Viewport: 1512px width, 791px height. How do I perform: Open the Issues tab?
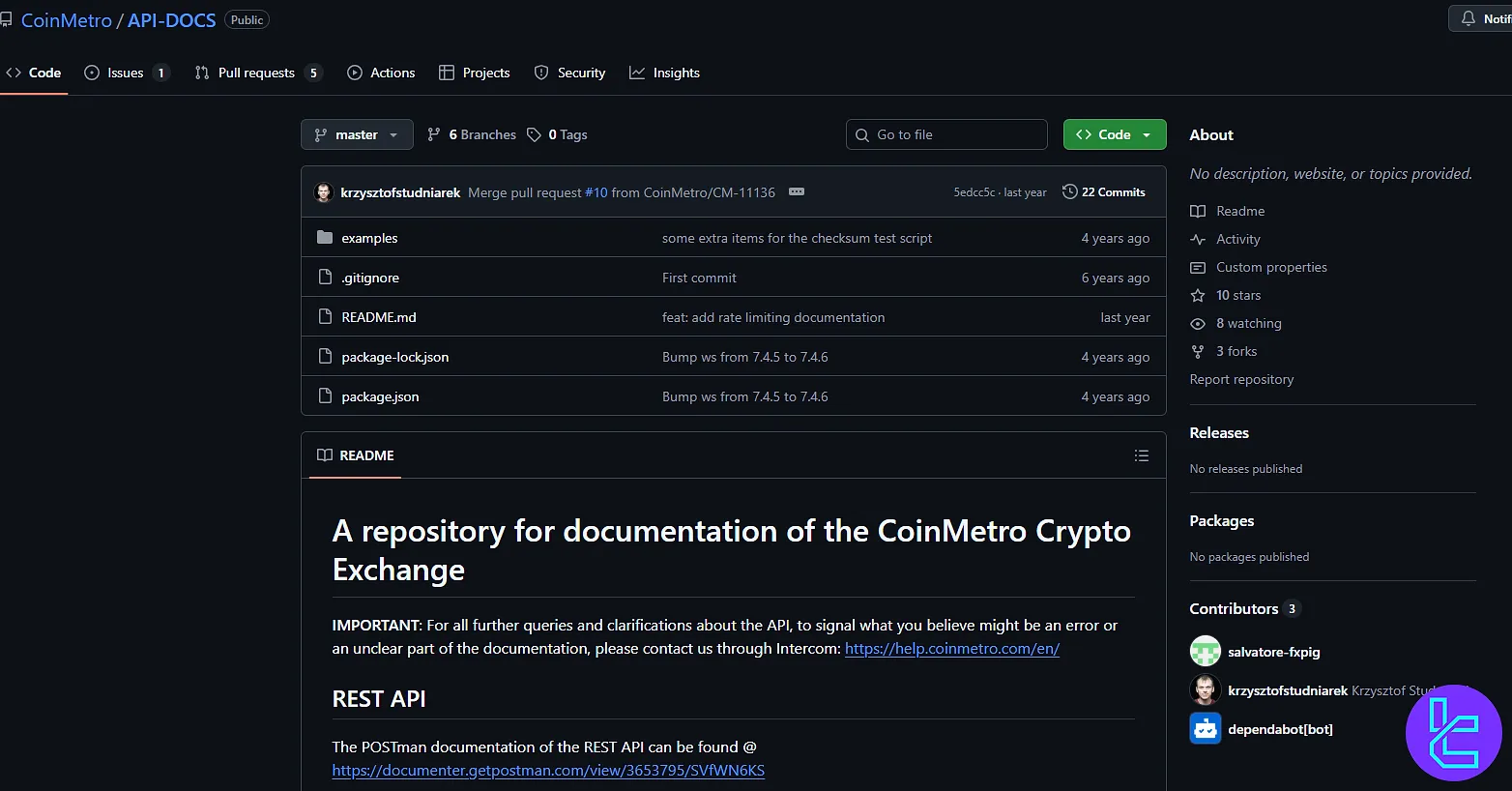tap(127, 73)
